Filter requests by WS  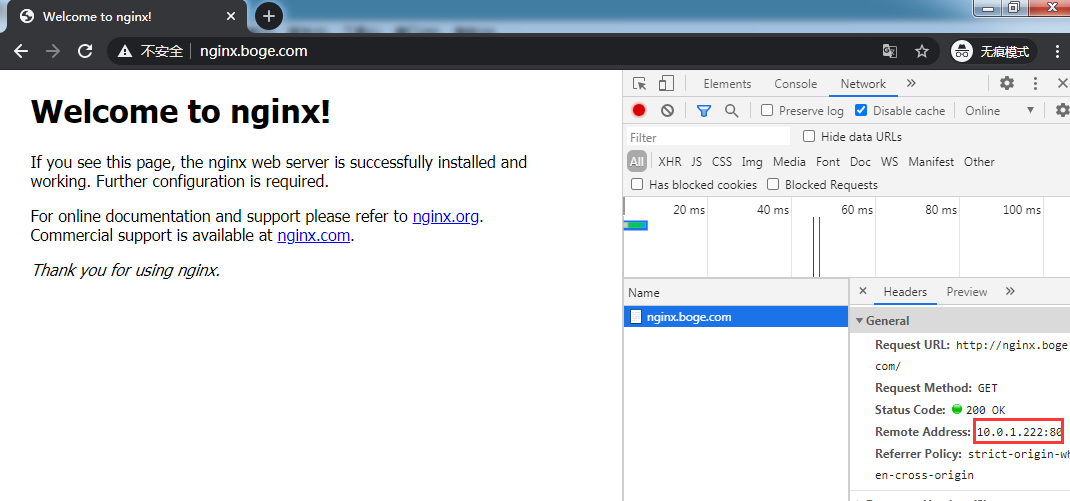[890, 162]
